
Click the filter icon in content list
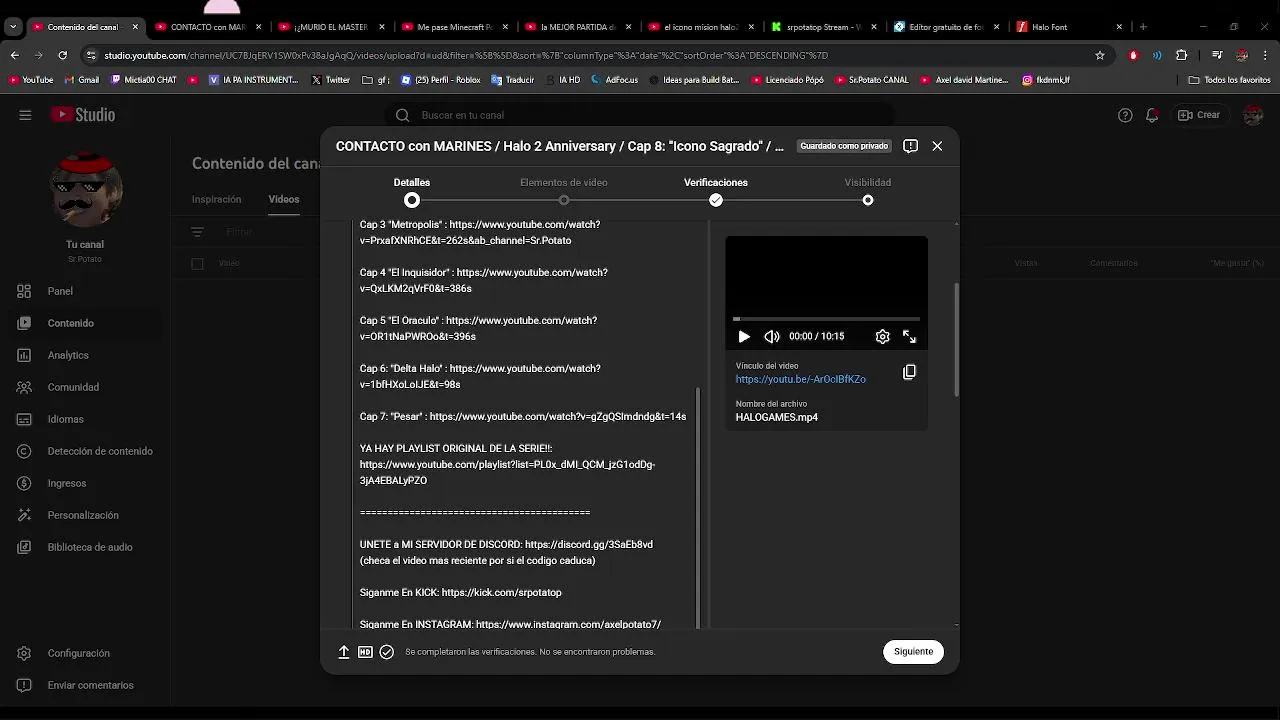pos(197,232)
